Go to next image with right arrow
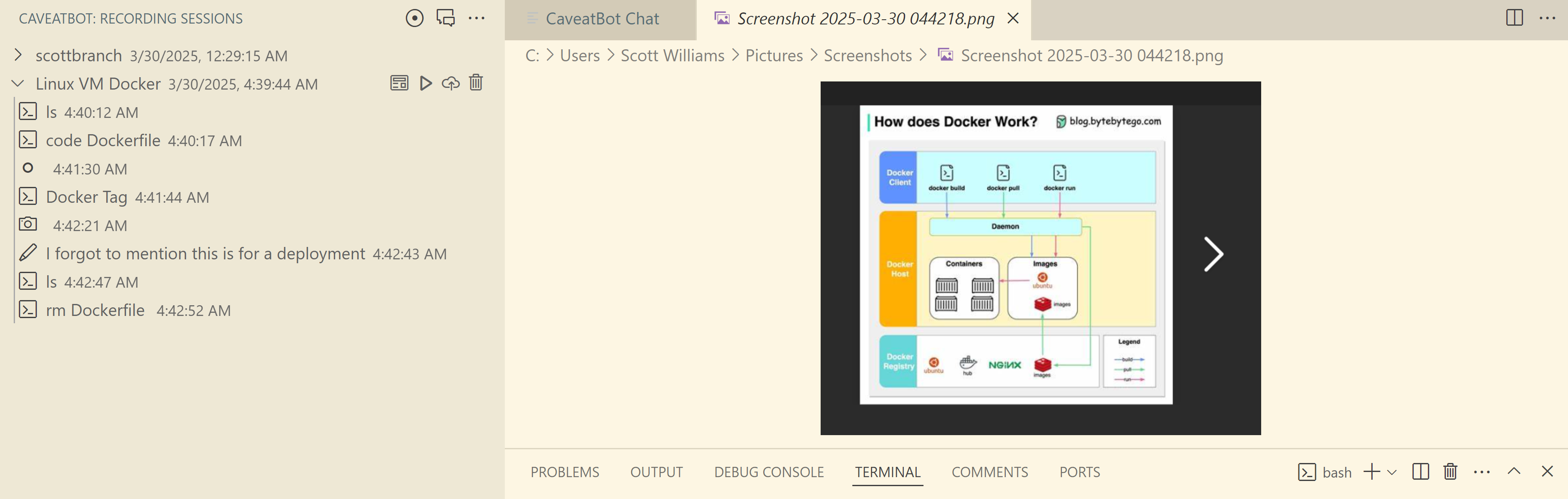Screen dimensions: 1568x499 click(x=1213, y=254)
